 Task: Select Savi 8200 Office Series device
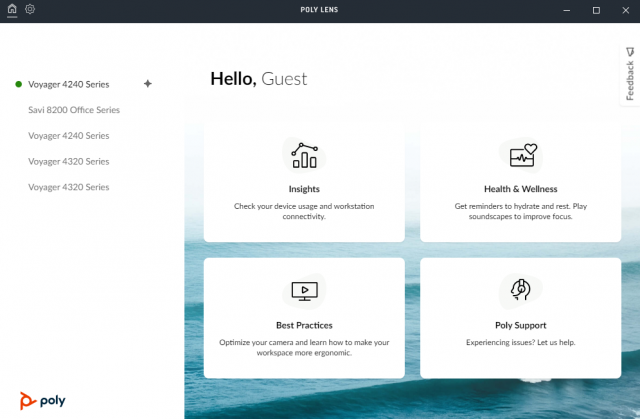pos(74,110)
